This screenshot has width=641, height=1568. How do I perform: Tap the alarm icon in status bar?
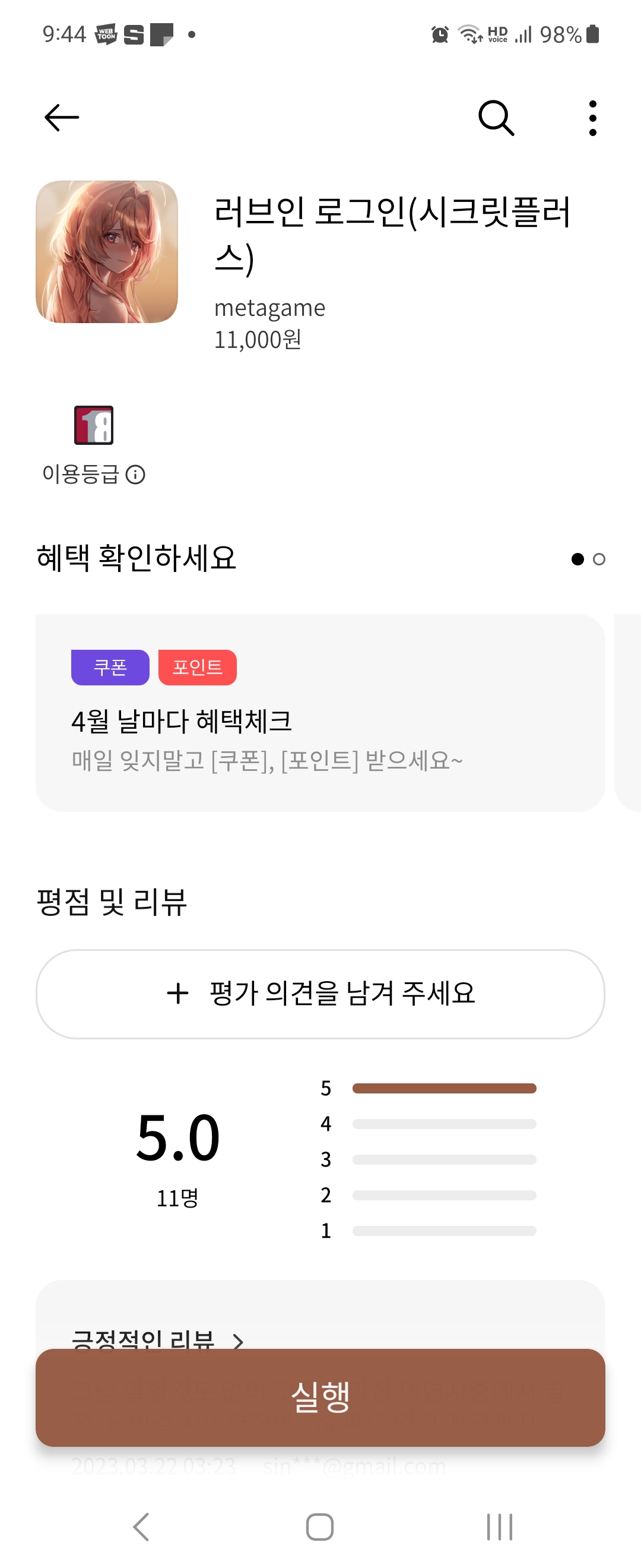pyautogui.click(x=440, y=34)
